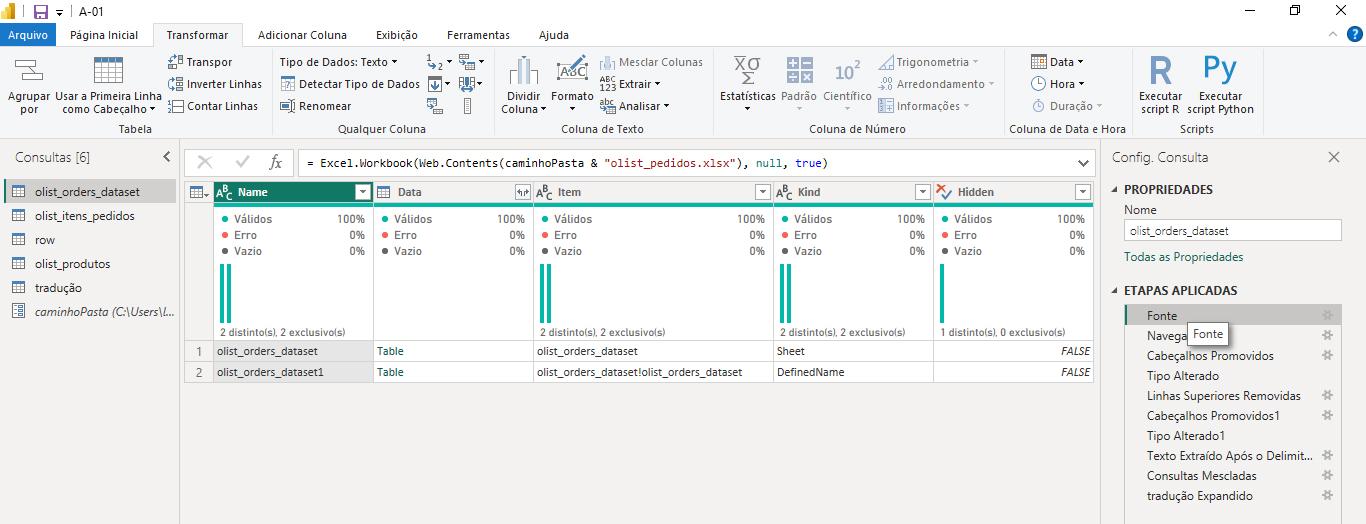Click the table corner menu icon
The image size is (1366, 524).
point(198,192)
